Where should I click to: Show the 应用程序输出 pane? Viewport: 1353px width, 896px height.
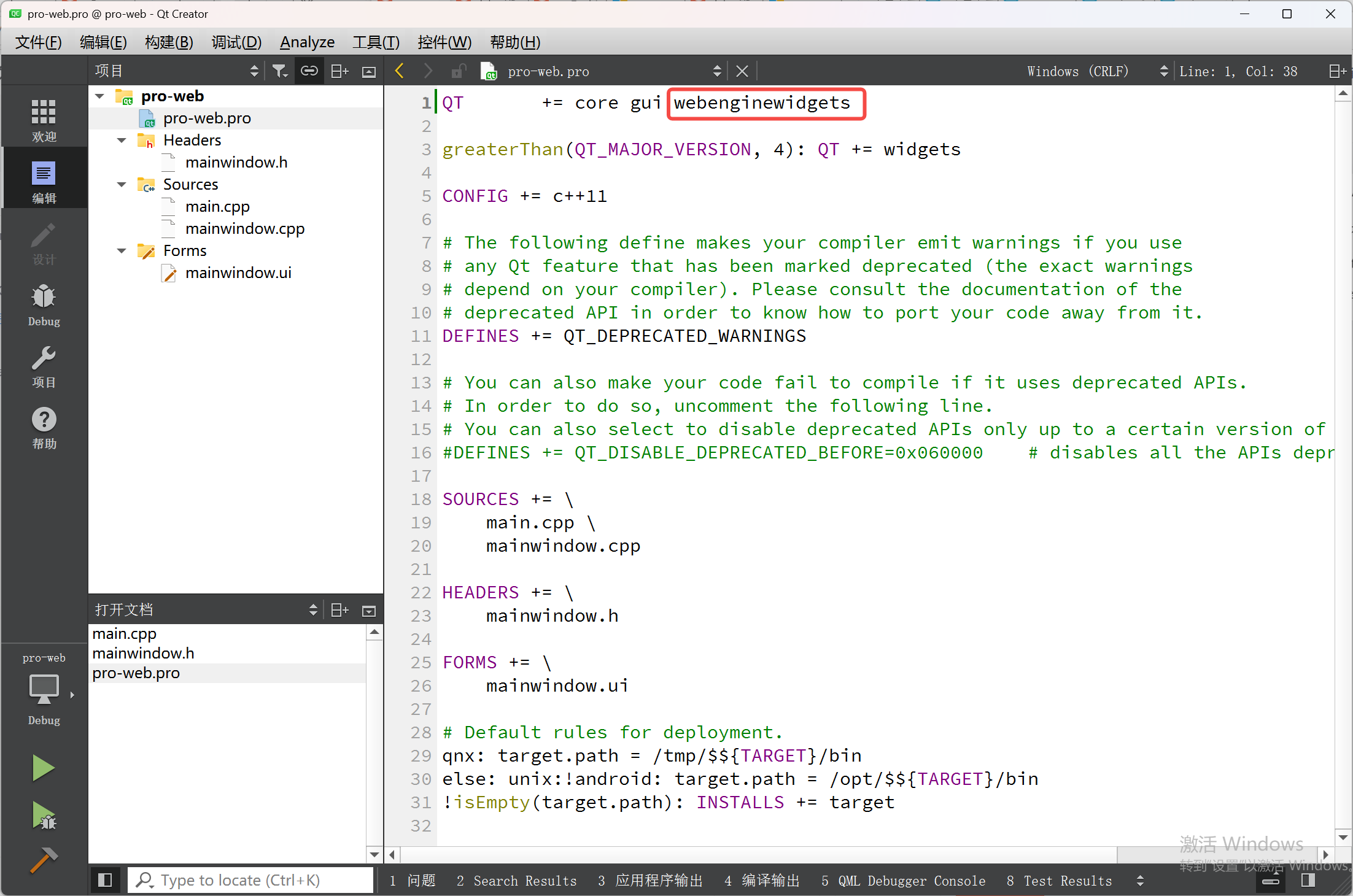(x=650, y=881)
